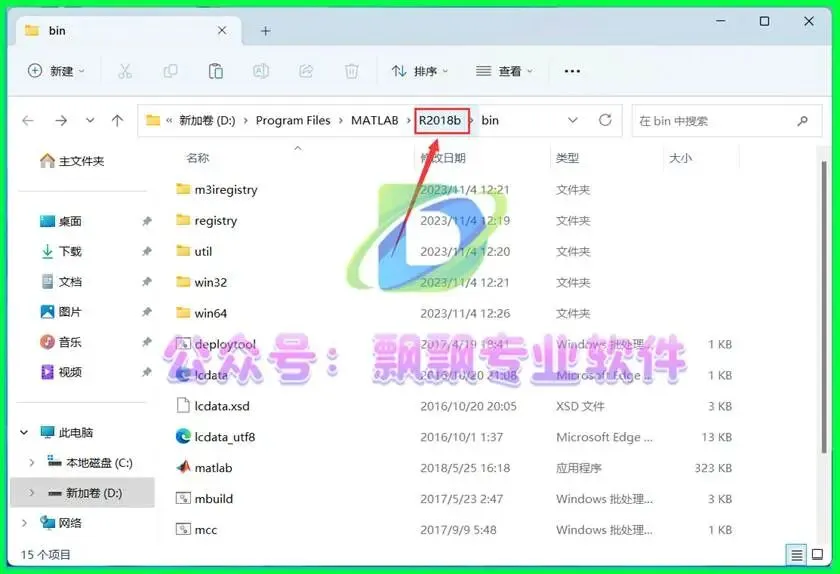840x574 pixels.
Task: Open 文档 in navigation pane
Action: (61, 281)
